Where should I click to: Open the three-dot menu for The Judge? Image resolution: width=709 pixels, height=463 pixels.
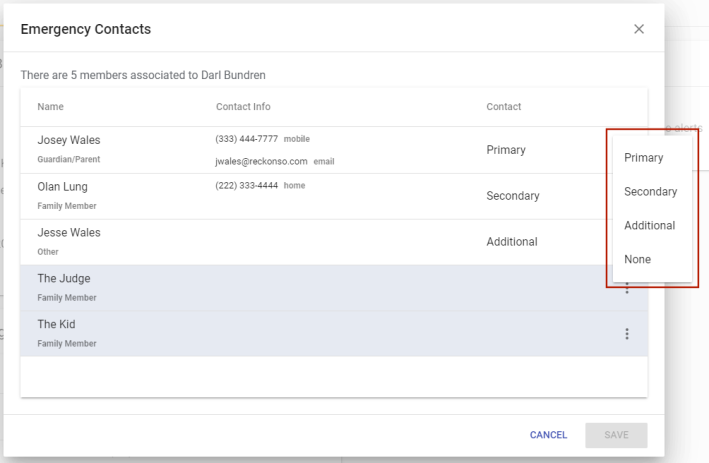(627, 288)
